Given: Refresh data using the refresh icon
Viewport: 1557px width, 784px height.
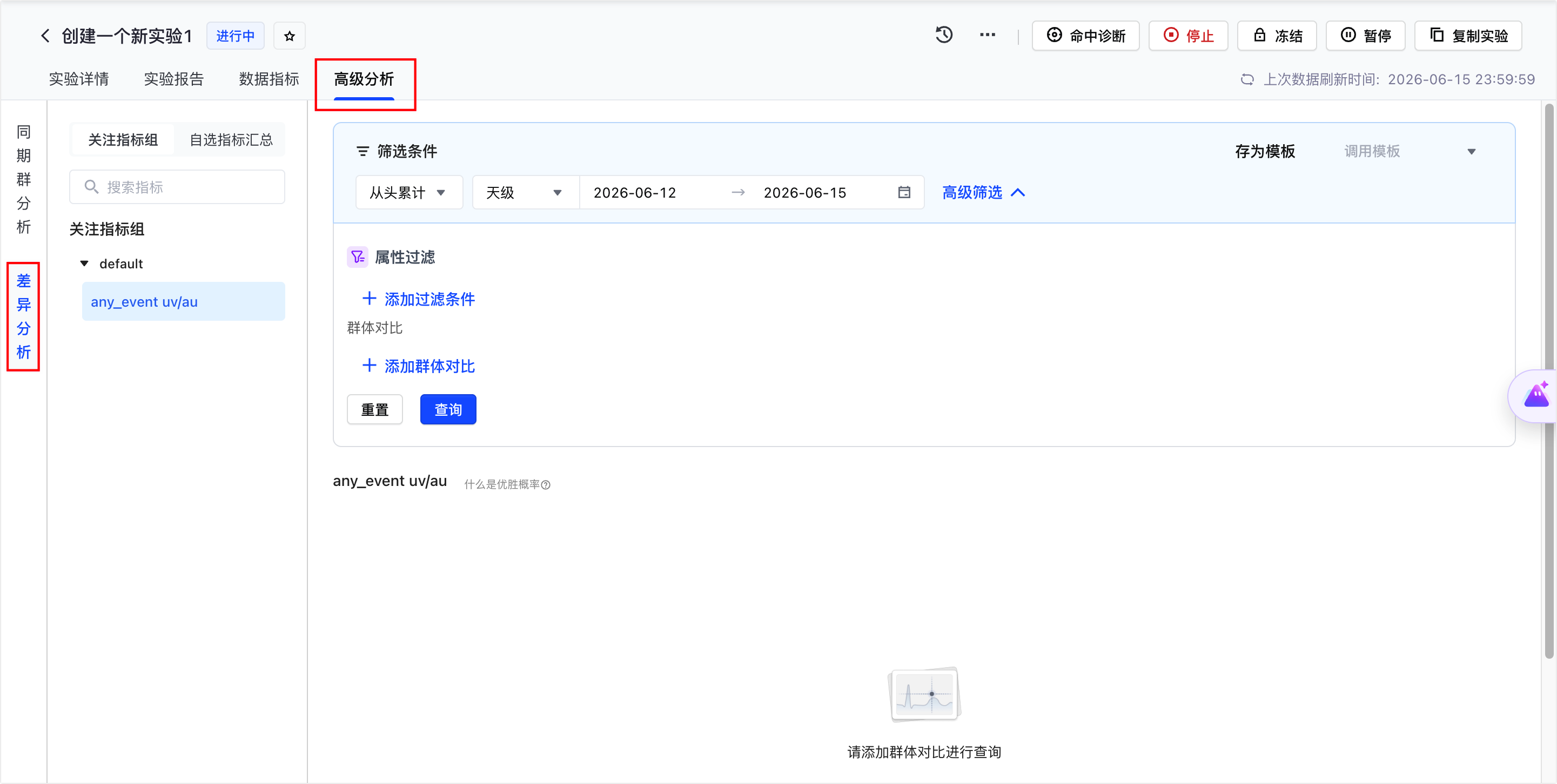Looking at the screenshot, I should point(1247,79).
